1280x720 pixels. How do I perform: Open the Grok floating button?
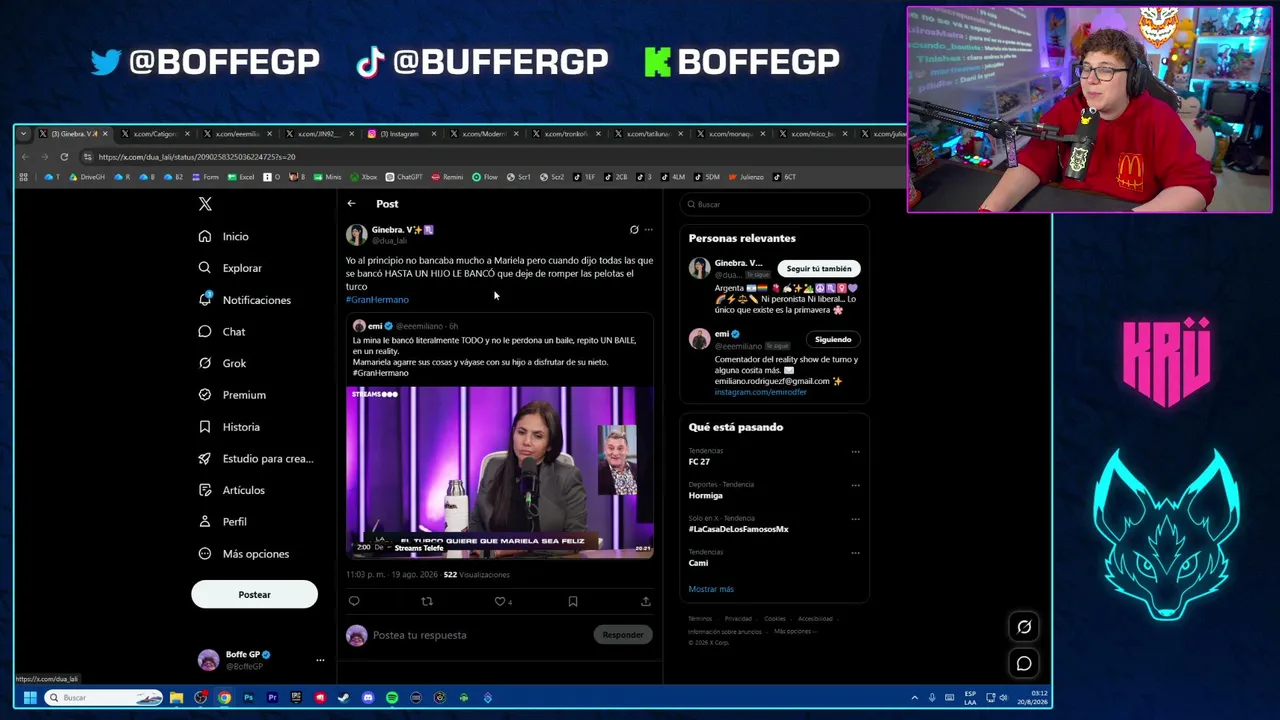pos(1024,627)
